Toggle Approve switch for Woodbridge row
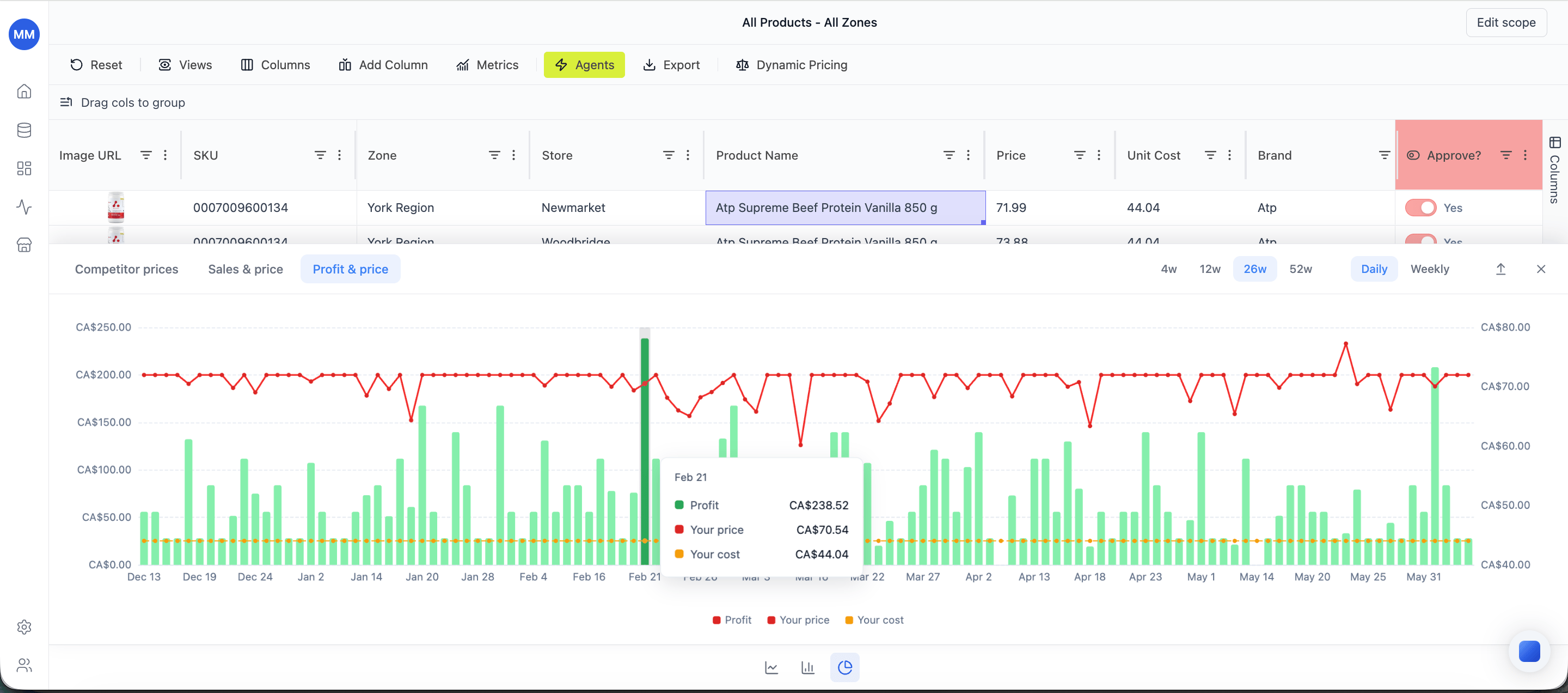Viewport: 1568px width, 693px height. (1420, 239)
